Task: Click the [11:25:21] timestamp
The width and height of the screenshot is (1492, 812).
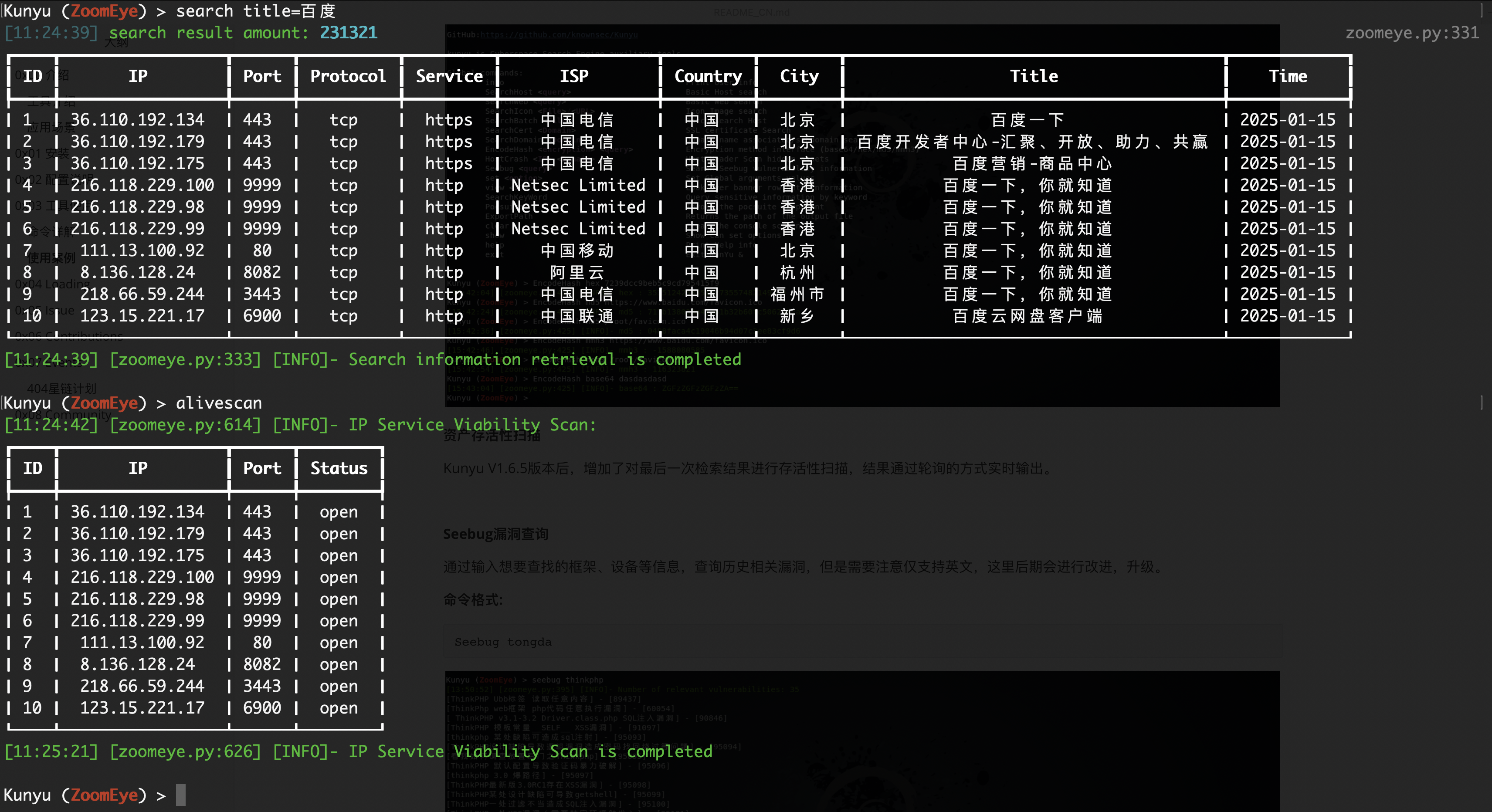Action: pos(51,751)
